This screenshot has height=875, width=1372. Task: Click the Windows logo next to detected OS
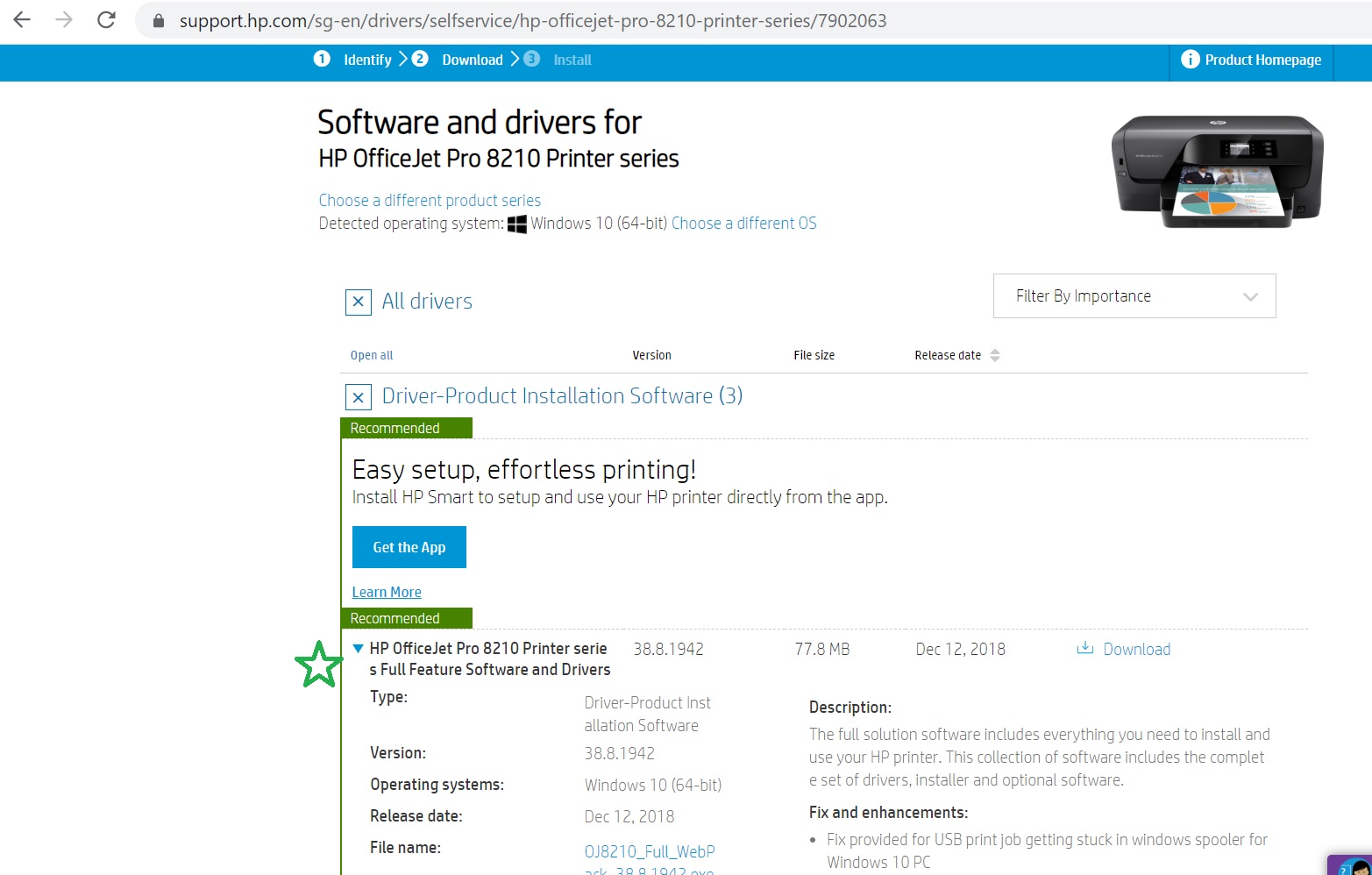click(517, 224)
